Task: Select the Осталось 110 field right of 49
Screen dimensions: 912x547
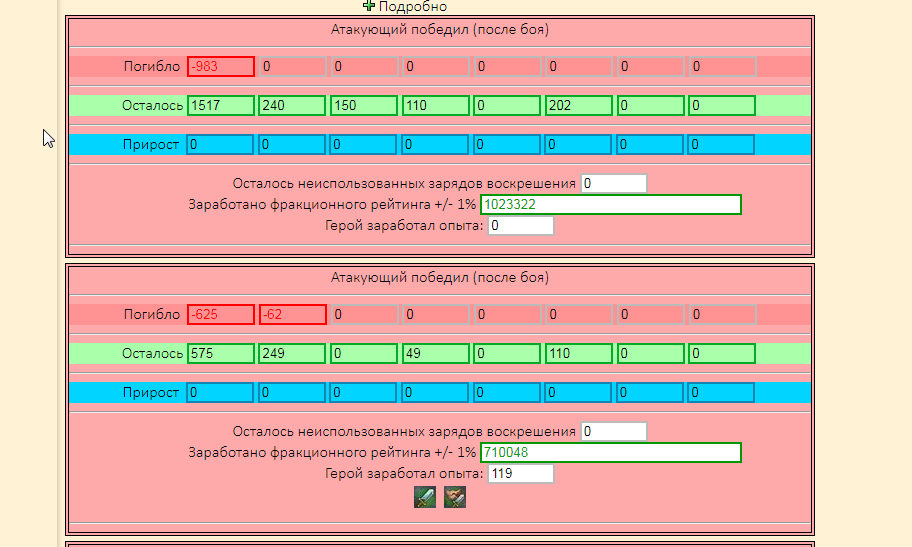Action: pyautogui.click(x=579, y=353)
